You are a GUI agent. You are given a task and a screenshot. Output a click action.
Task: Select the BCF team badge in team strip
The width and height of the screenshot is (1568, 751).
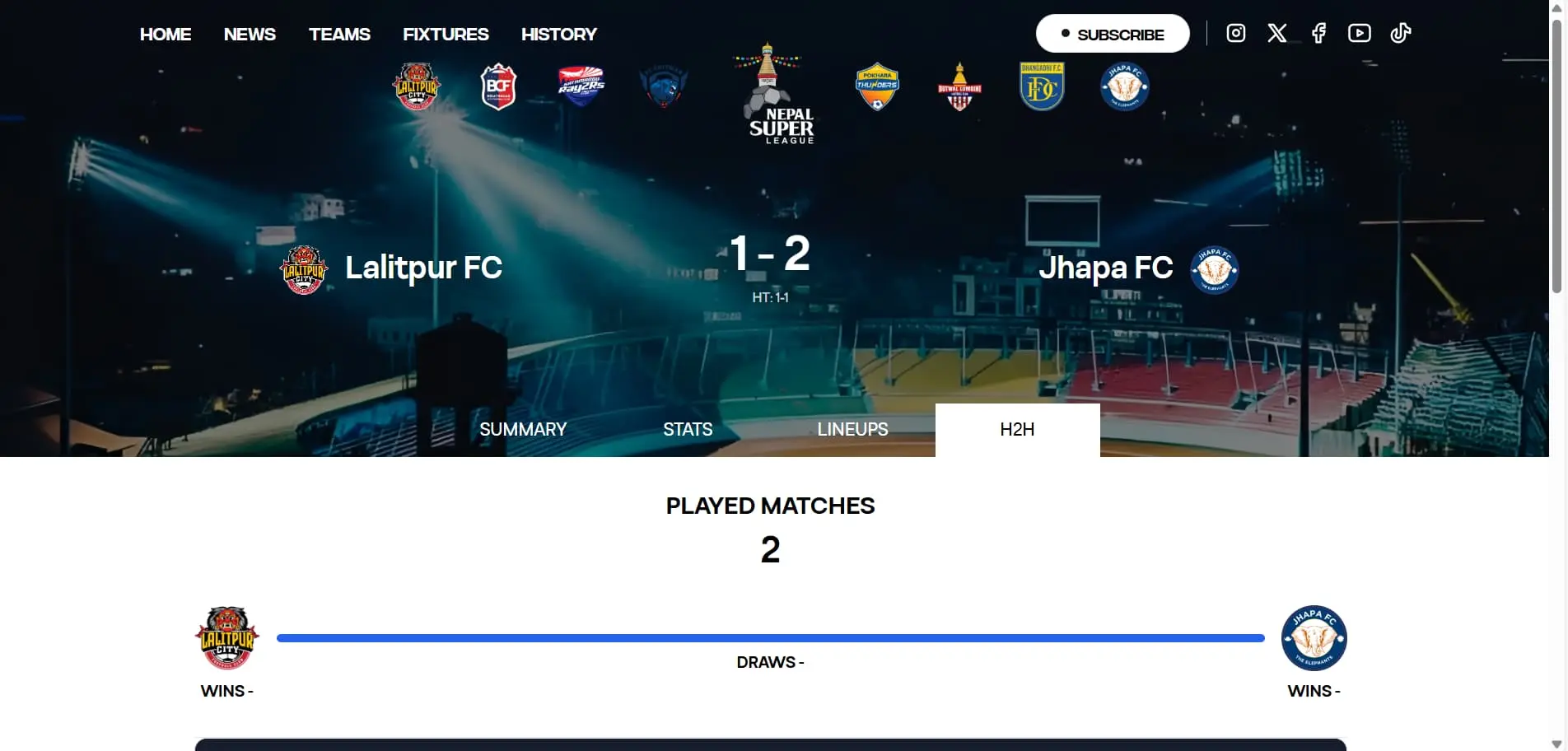click(499, 86)
